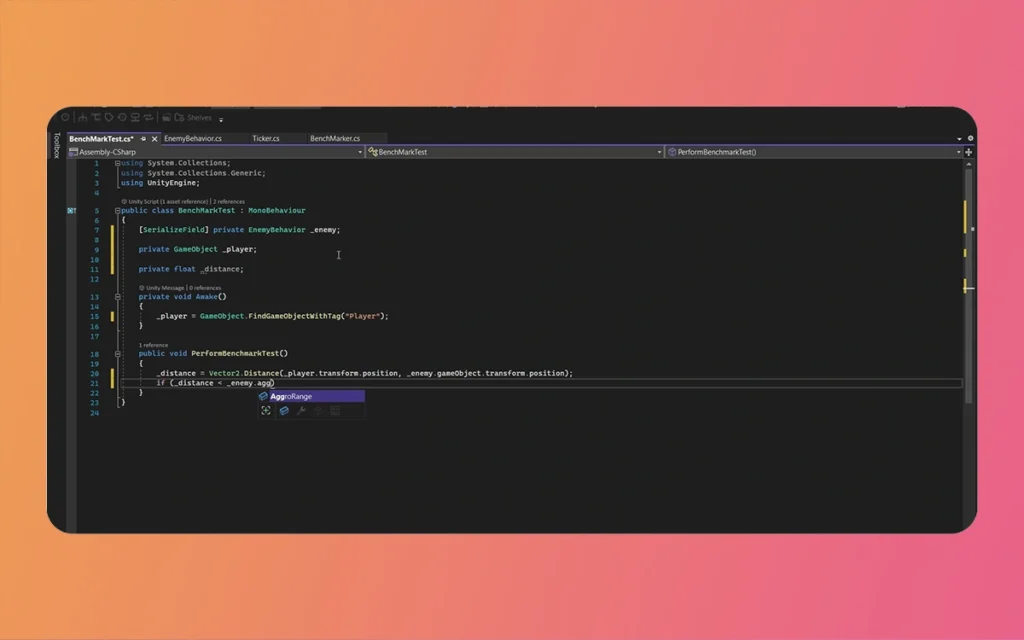Collapse the BenchMarkTest class with its gutter expander

pyautogui.click(x=117, y=211)
